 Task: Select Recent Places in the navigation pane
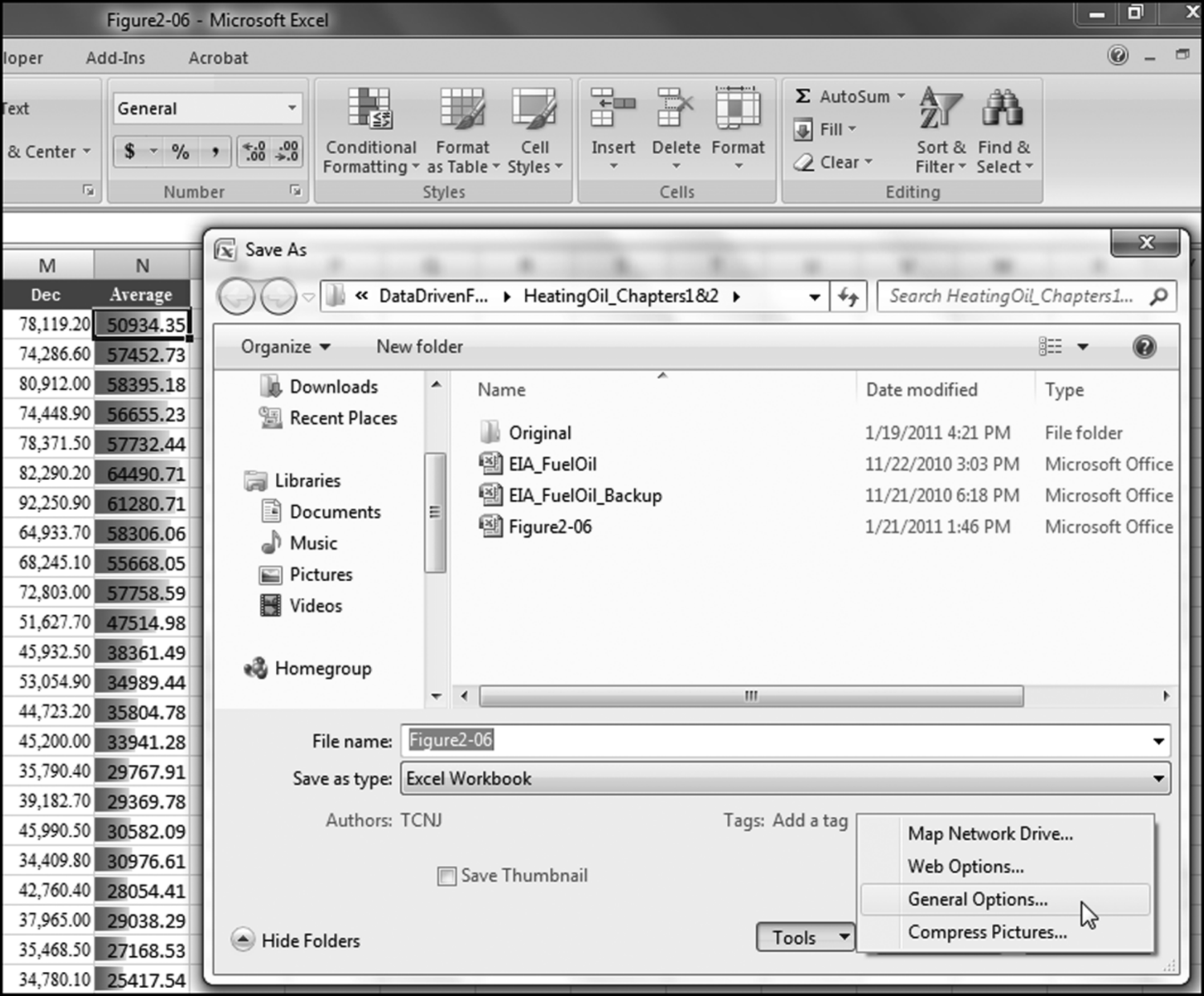(x=327, y=418)
